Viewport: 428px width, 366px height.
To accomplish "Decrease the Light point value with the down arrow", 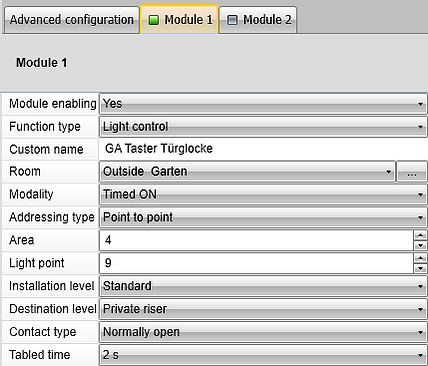I will (x=420, y=269).
